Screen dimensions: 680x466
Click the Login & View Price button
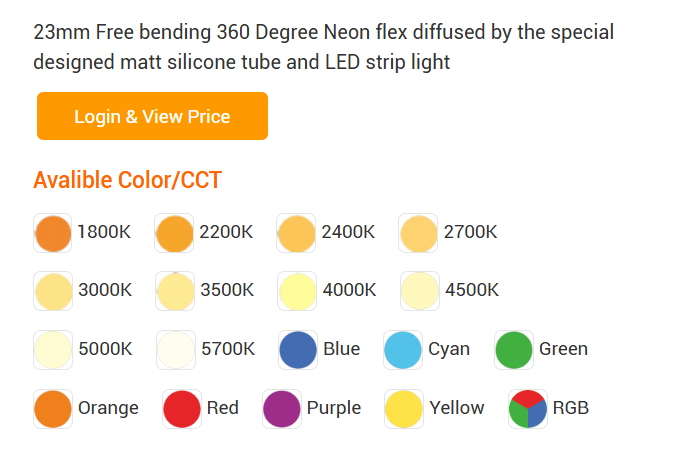(x=152, y=116)
